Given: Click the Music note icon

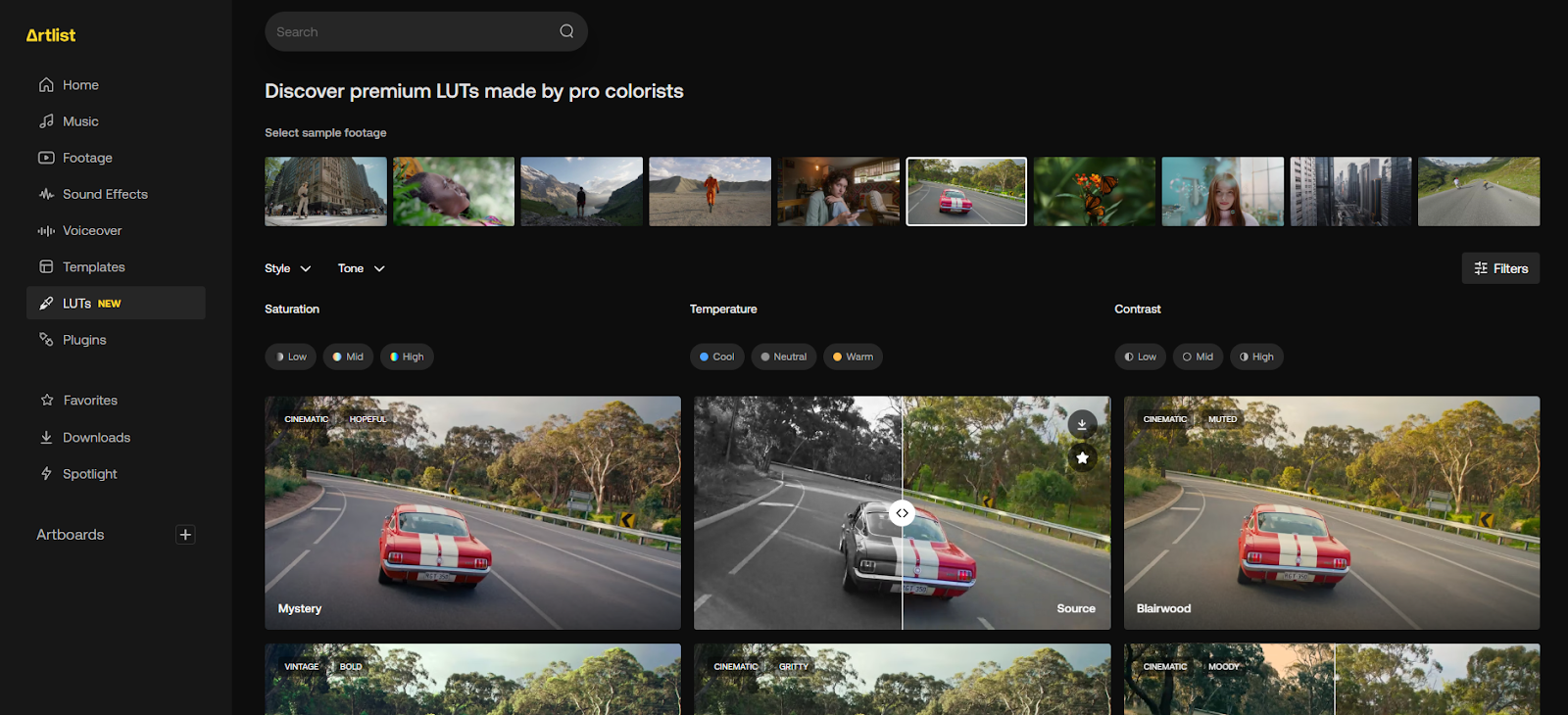Looking at the screenshot, I should [x=46, y=121].
